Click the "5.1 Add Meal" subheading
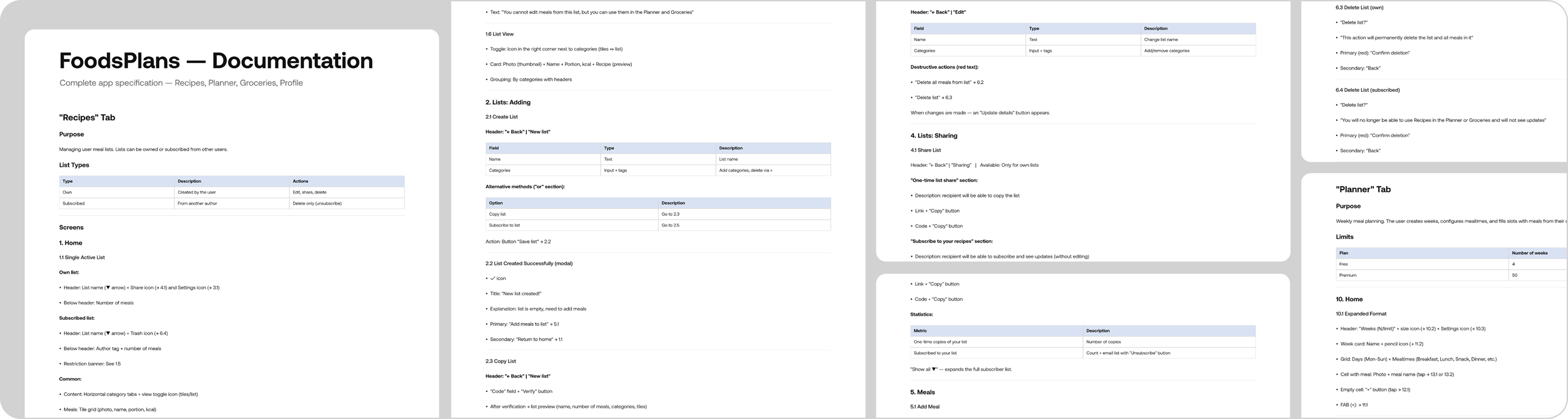The height and width of the screenshot is (419, 1568). coord(925,407)
